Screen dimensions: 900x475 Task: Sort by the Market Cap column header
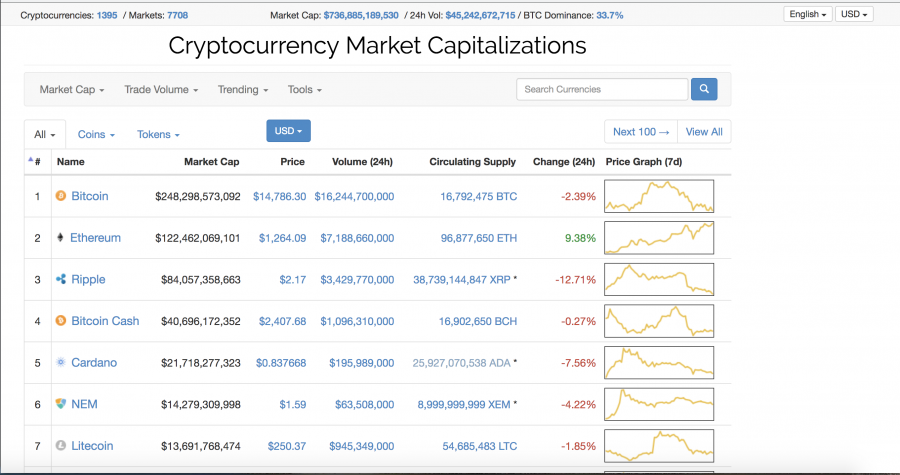click(212, 162)
